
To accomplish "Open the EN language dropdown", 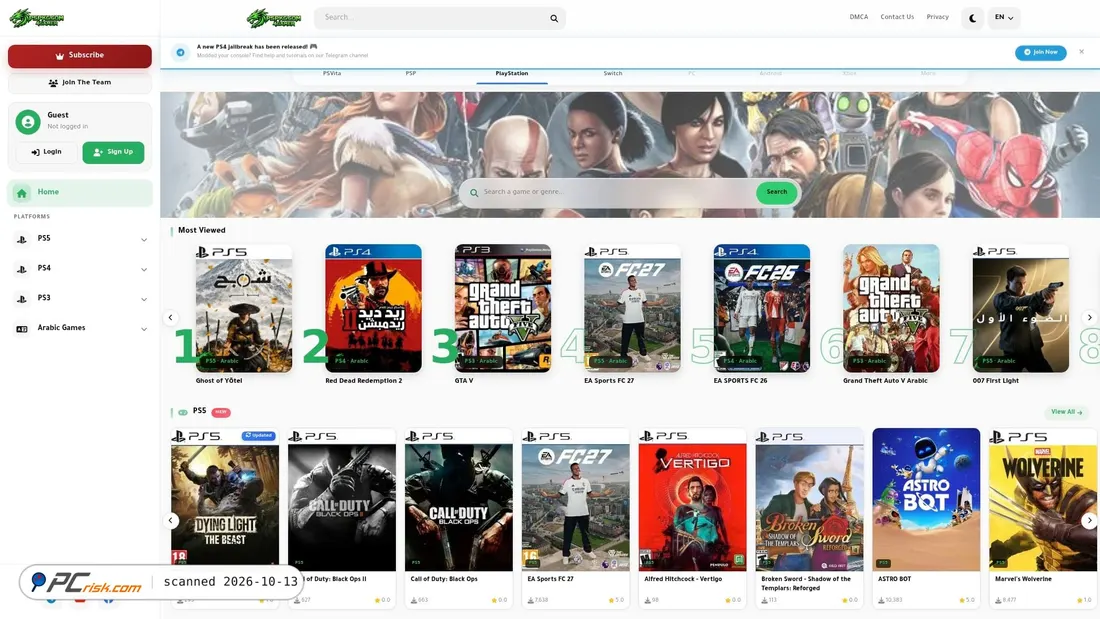I will point(1004,18).
